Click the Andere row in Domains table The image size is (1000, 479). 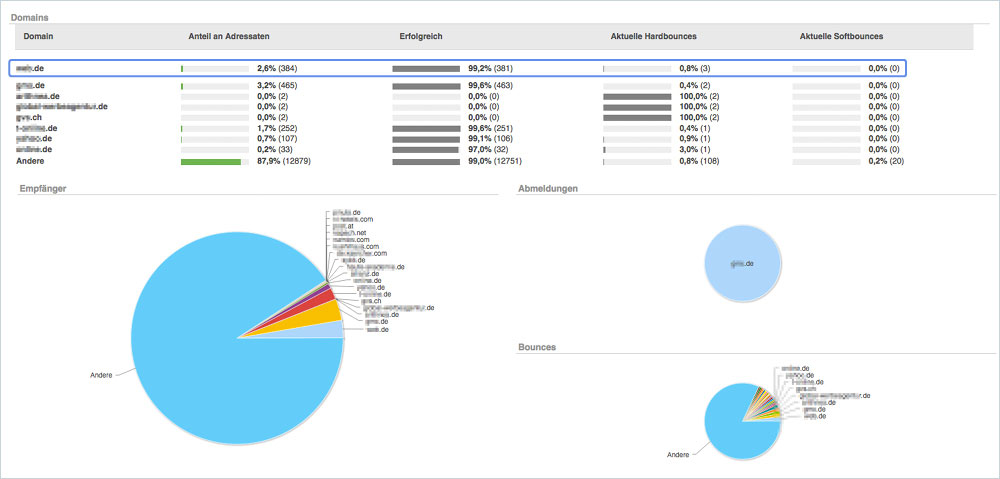coord(31,160)
